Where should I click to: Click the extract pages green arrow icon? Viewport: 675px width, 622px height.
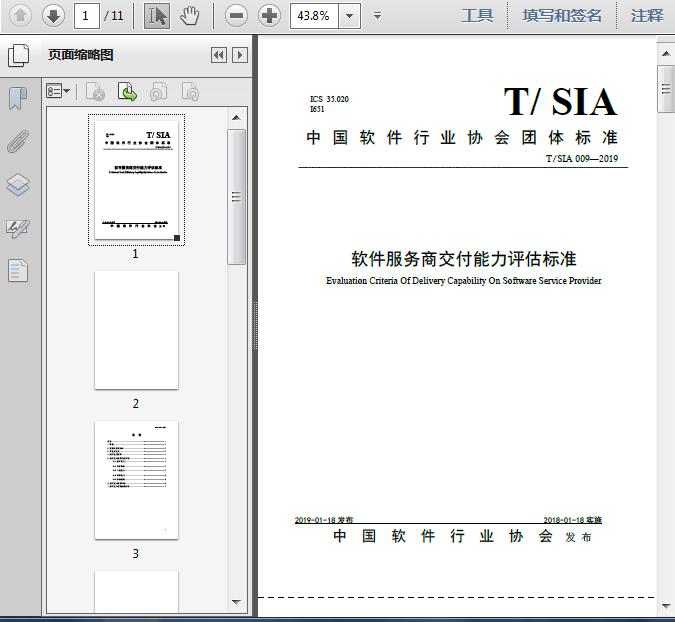(x=127, y=91)
